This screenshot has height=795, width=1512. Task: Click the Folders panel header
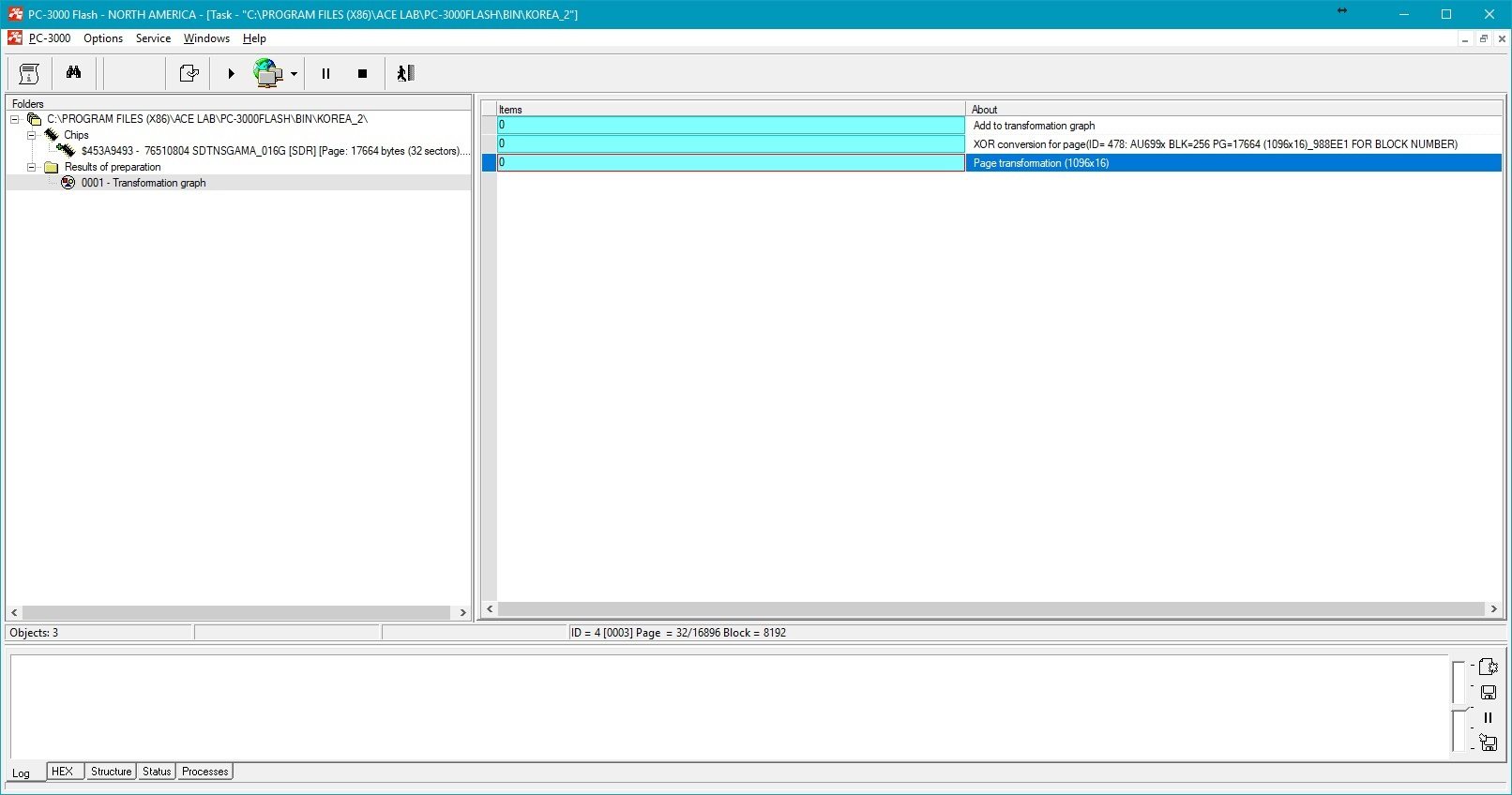pos(238,103)
